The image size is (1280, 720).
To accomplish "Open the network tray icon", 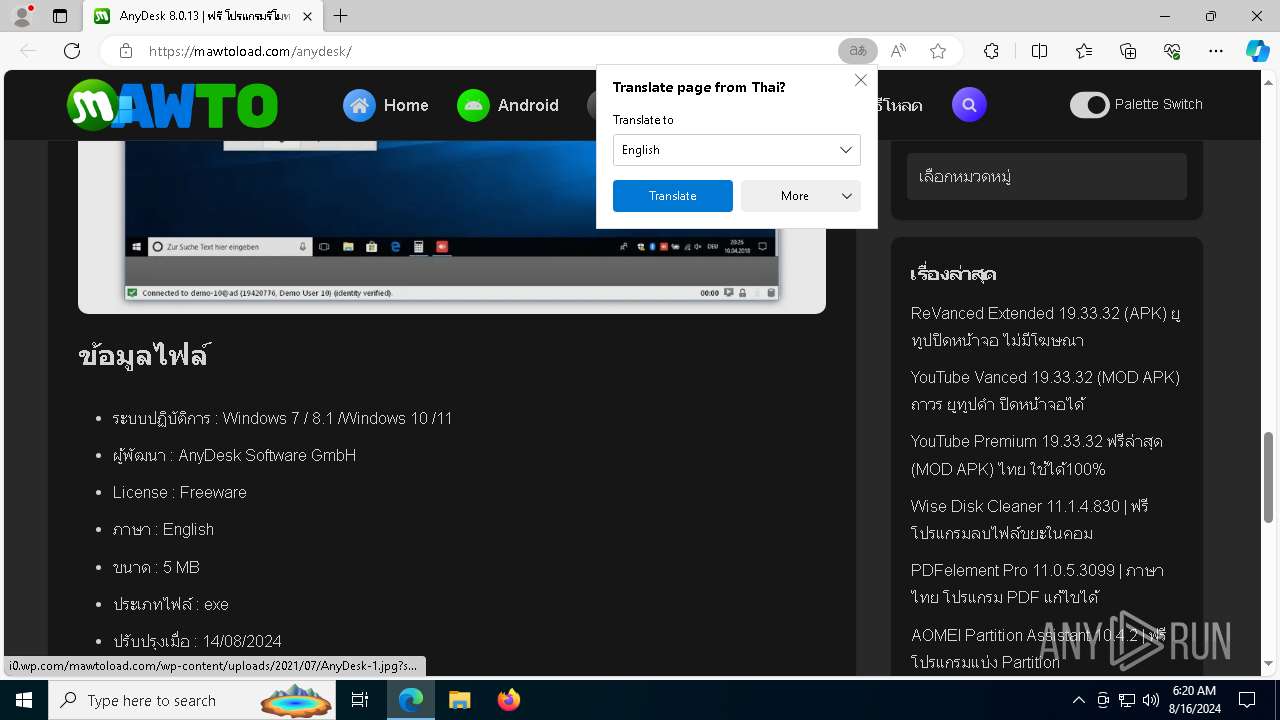I will 1126,700.
